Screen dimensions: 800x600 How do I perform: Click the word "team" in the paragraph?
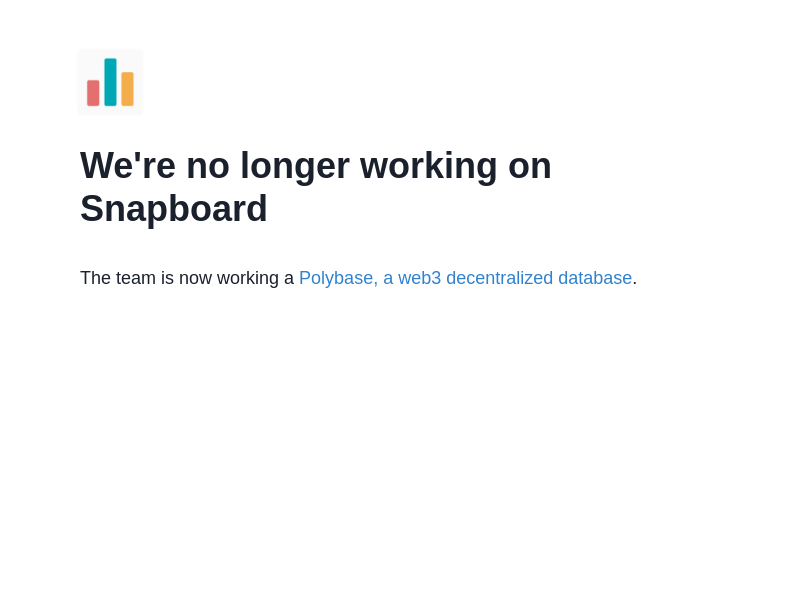136,278
